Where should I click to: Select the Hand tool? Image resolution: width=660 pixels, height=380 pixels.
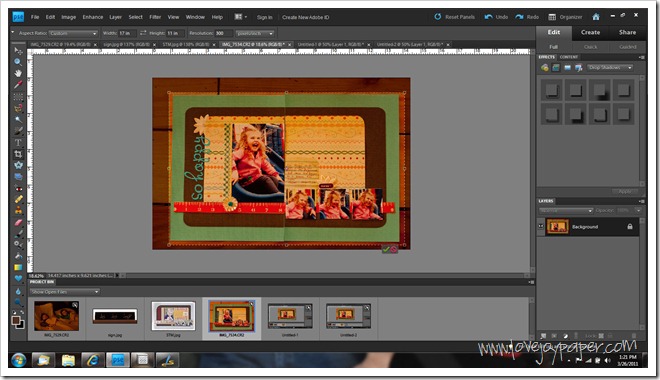click(18, 73)
